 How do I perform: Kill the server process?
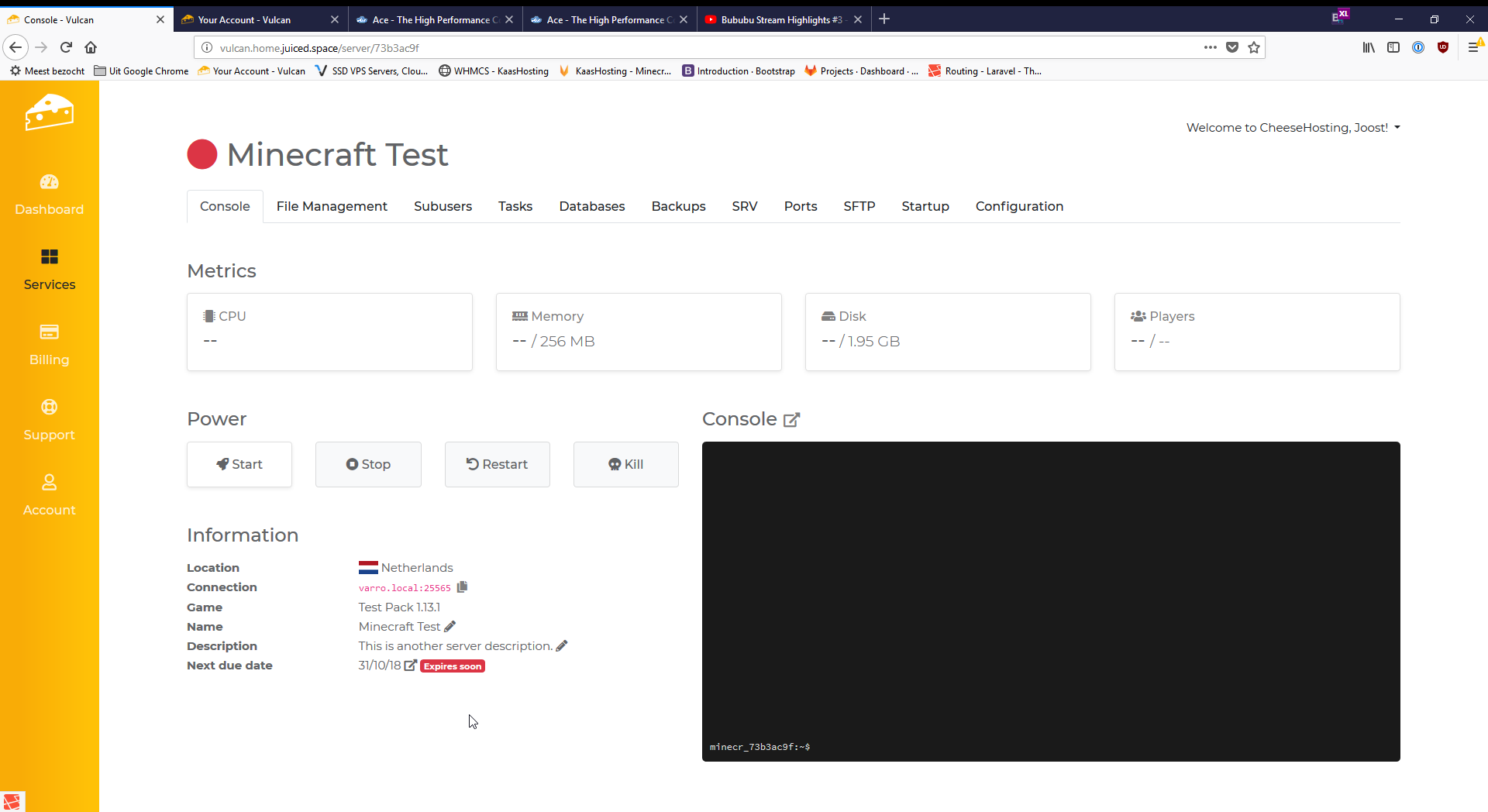625,464
